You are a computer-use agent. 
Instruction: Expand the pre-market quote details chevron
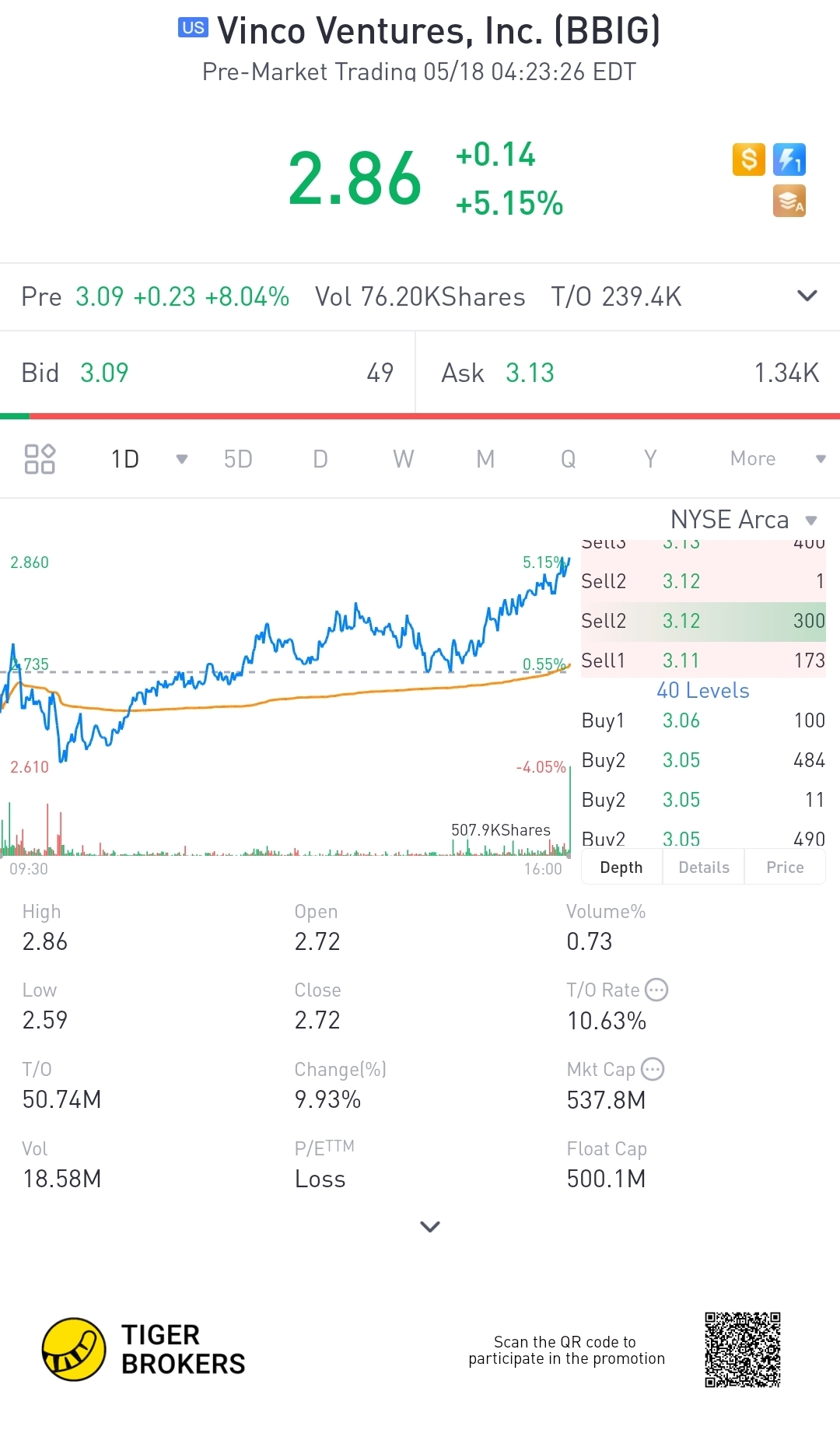coord(807,296)
